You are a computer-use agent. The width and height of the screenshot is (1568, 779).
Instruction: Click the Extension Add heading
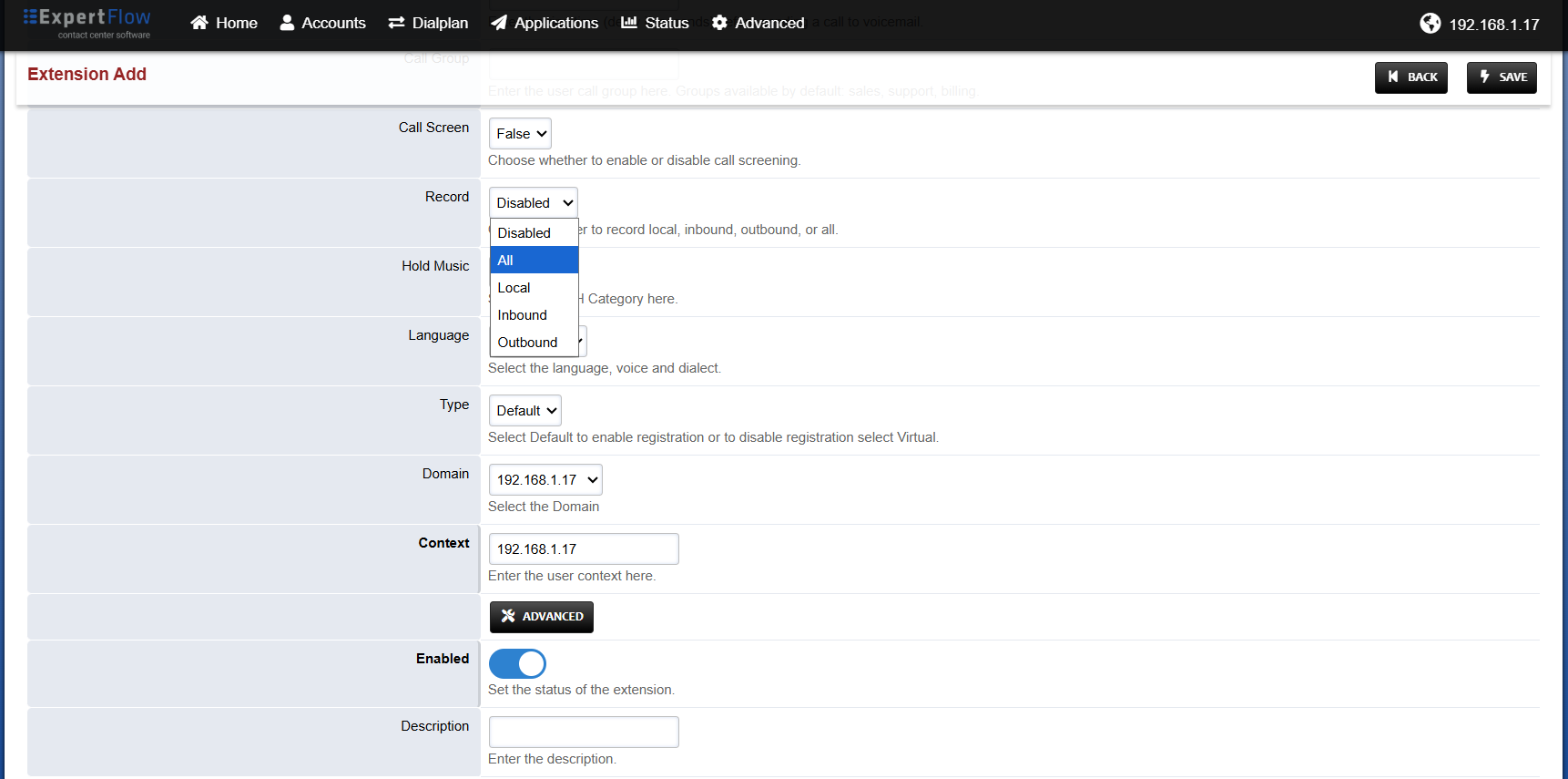point(87,75)
